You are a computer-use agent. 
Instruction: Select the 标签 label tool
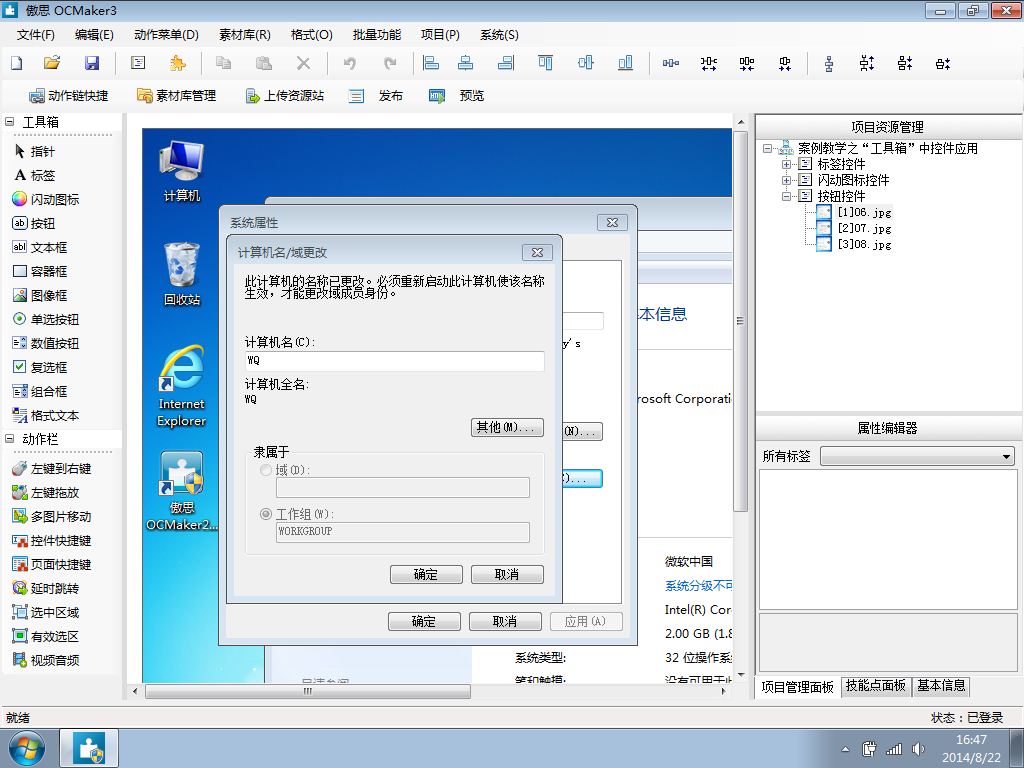[35, 175]
